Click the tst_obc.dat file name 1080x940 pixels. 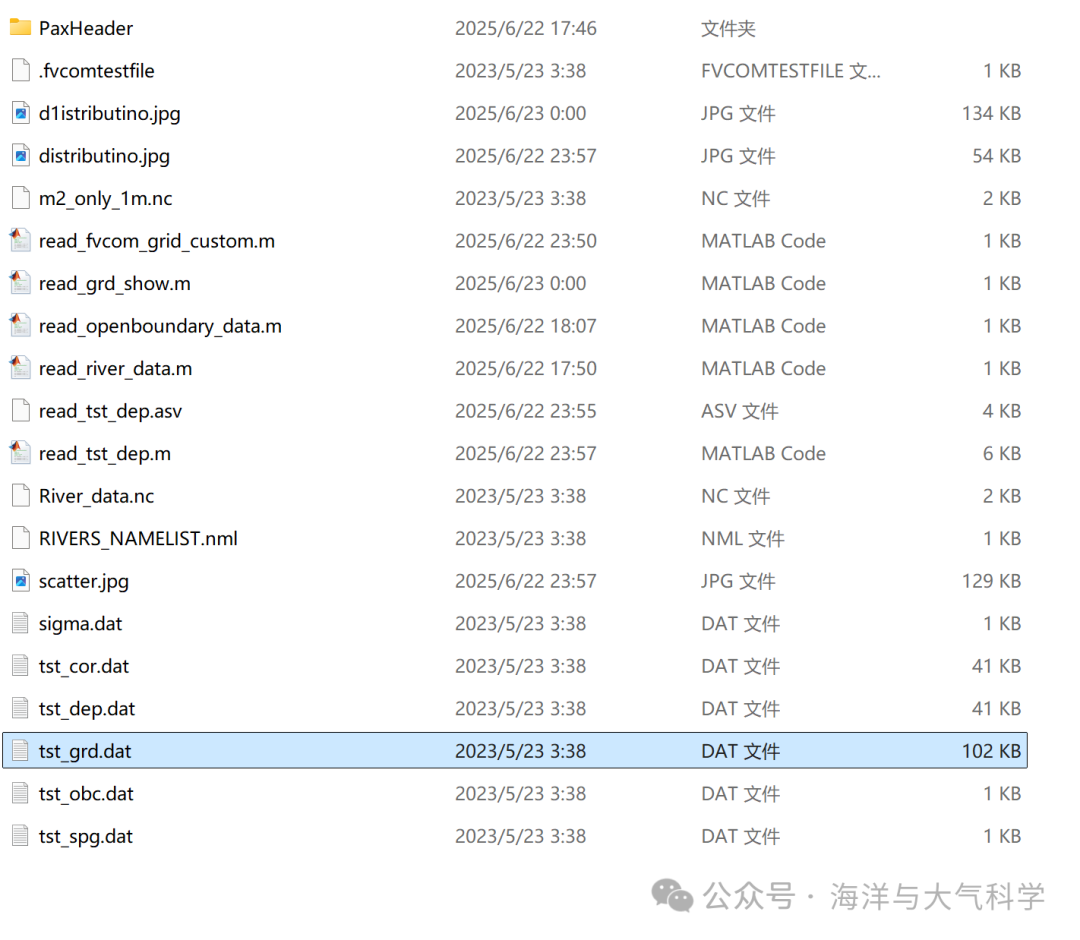click(86, 793)
